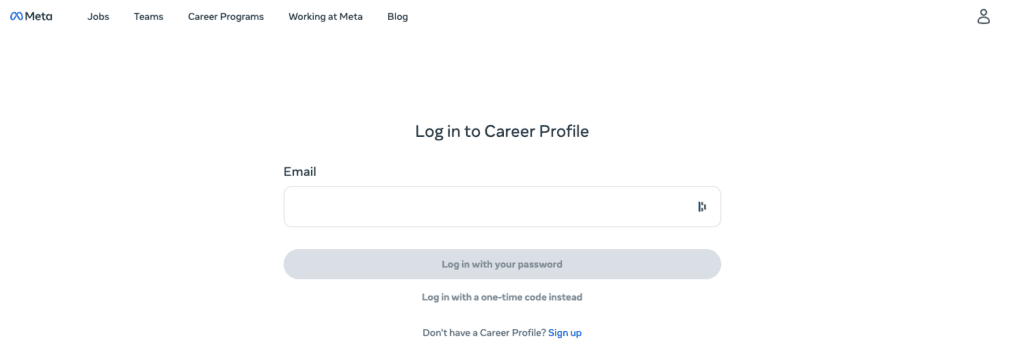The width and height of the screenshot is (1024, 362).
Task: Choose Log in with a one-time code instead
Action: click(502, 297)
